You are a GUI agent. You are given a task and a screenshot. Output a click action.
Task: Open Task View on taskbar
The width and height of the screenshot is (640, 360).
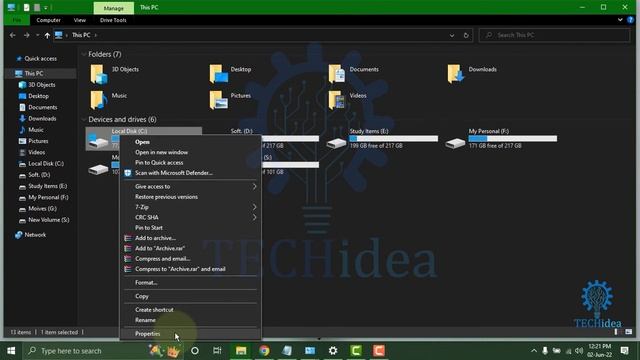pos(217,351)
